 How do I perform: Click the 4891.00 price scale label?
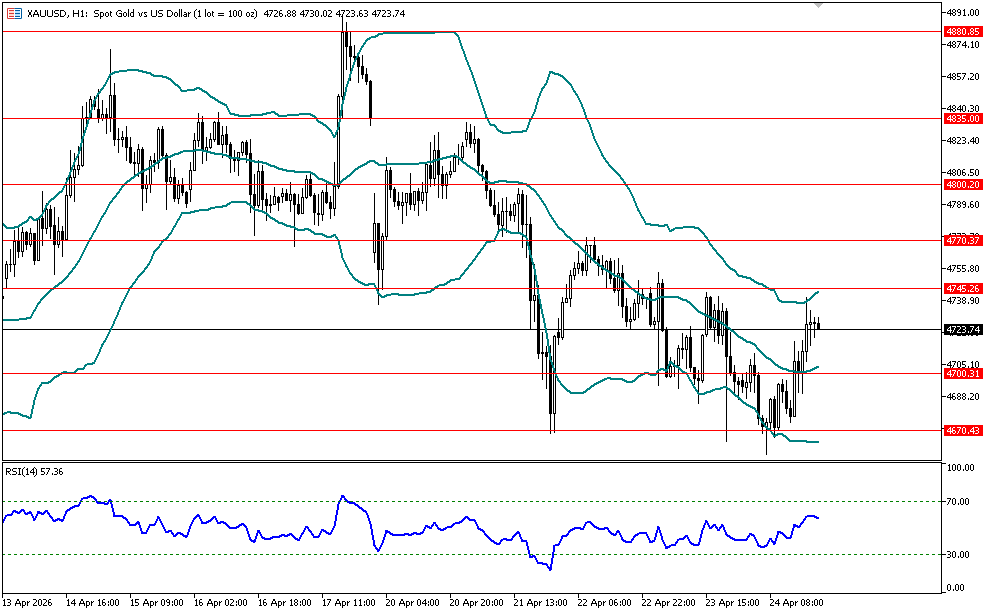click(962, 12)
